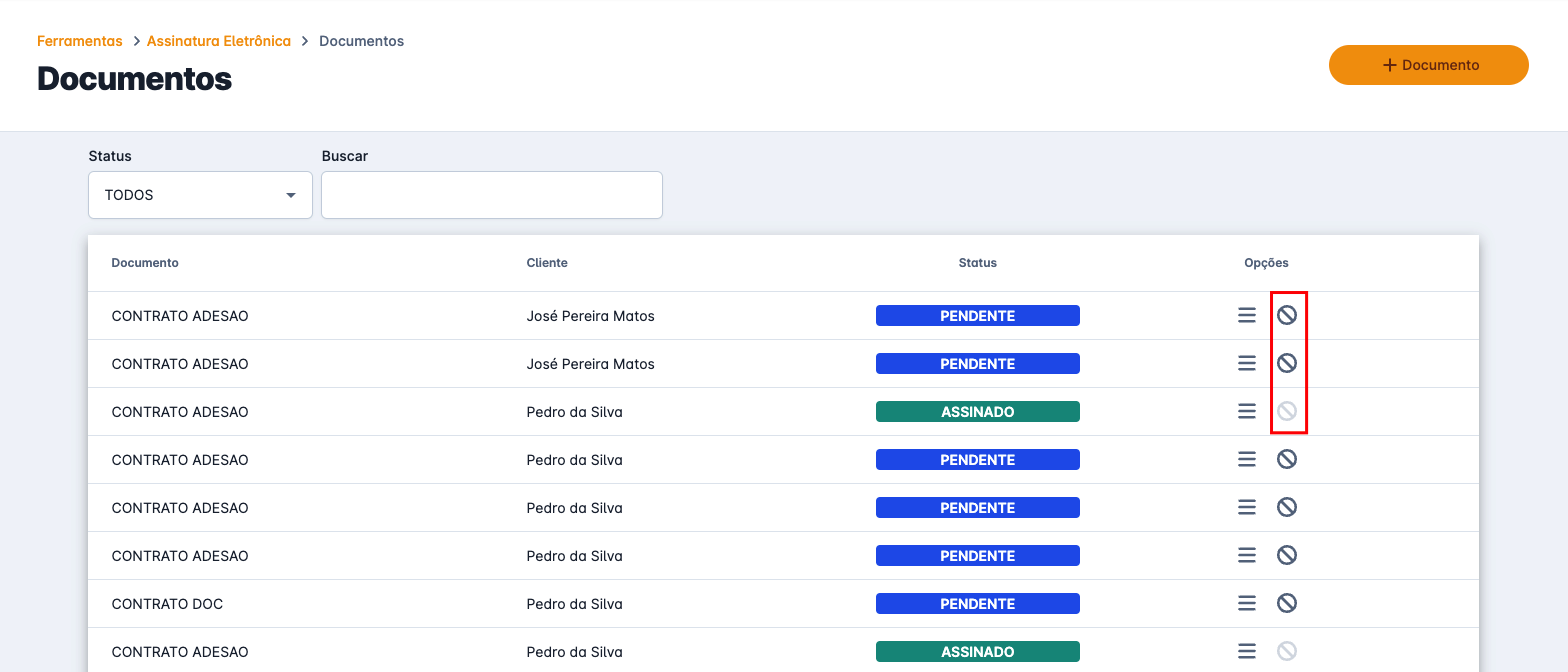Click PENDENTE status badge in first row

tap(977, 316)
